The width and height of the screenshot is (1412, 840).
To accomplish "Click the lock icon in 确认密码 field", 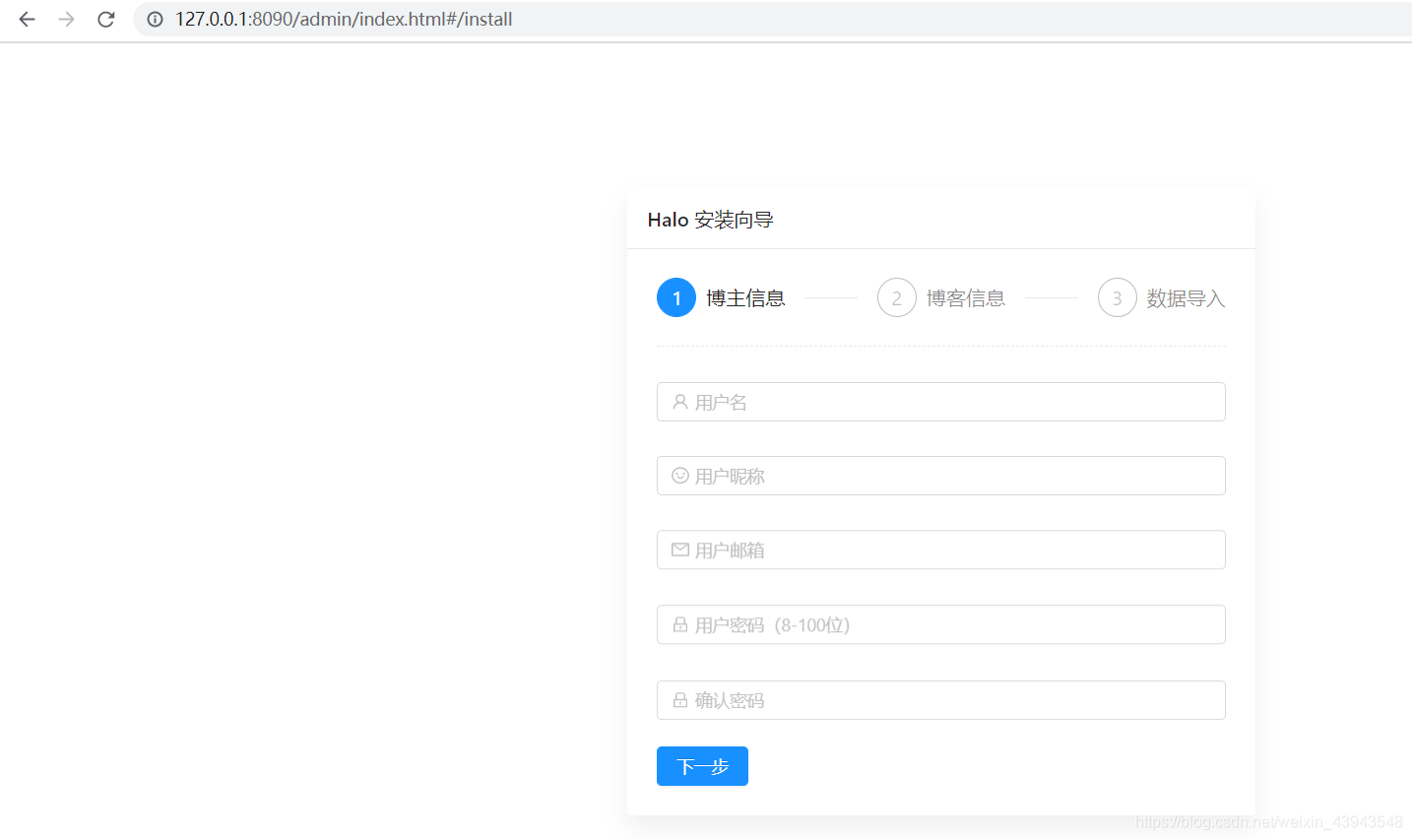I will [680, 700].
